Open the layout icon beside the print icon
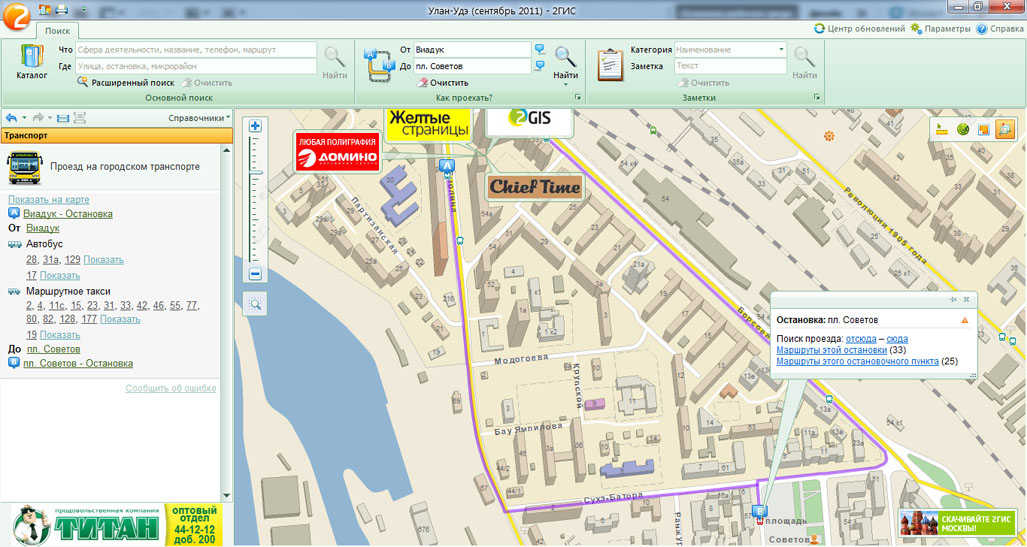The image size is (1027, 547). pos(45,10)
